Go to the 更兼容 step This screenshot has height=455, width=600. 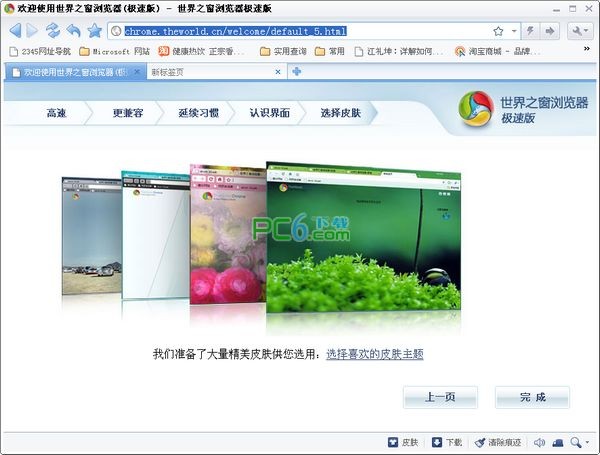(x=128, y=113)
